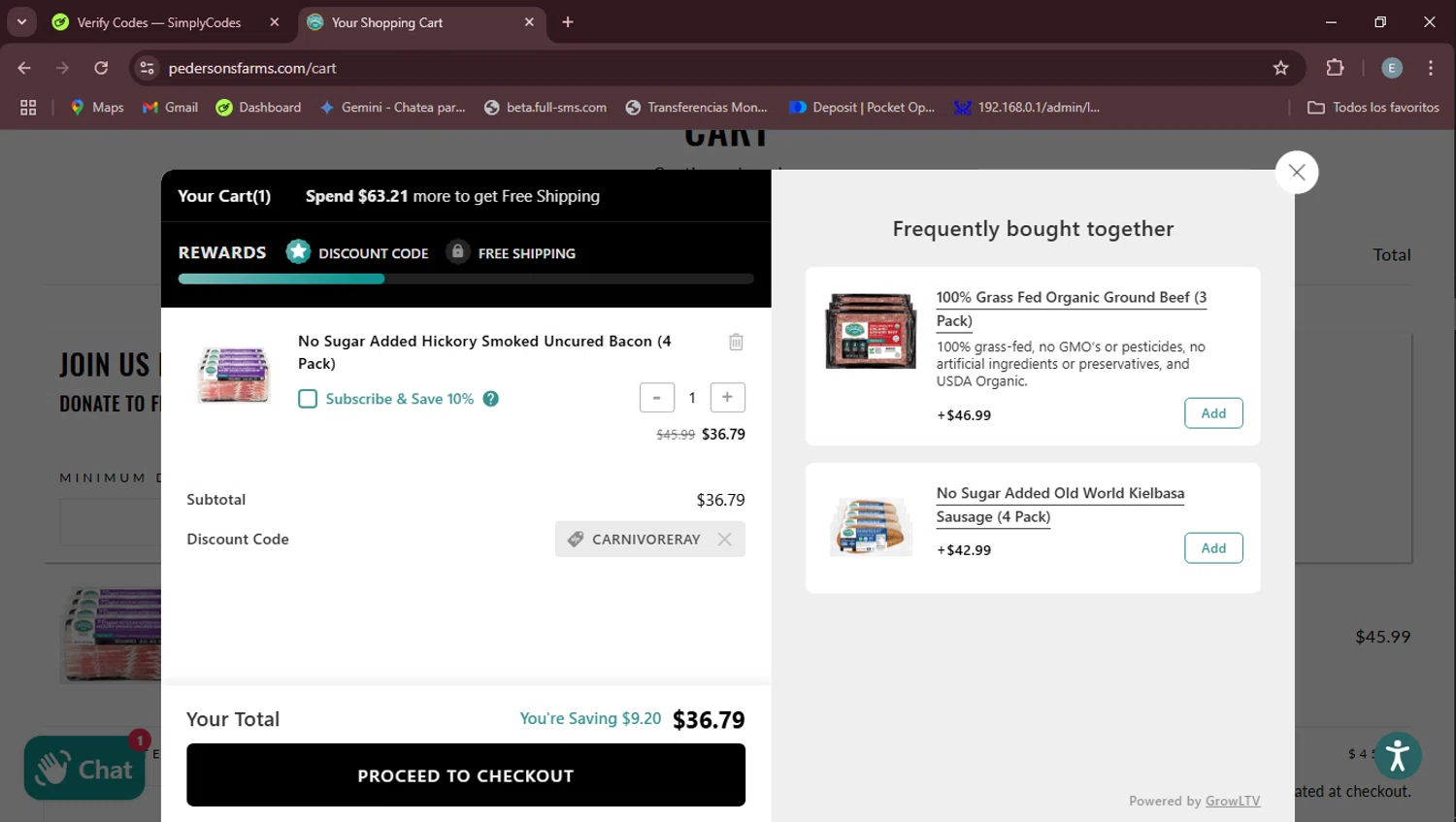Click the Subscribe & Save 10% label
The image size is (1456, 822).
400,399
